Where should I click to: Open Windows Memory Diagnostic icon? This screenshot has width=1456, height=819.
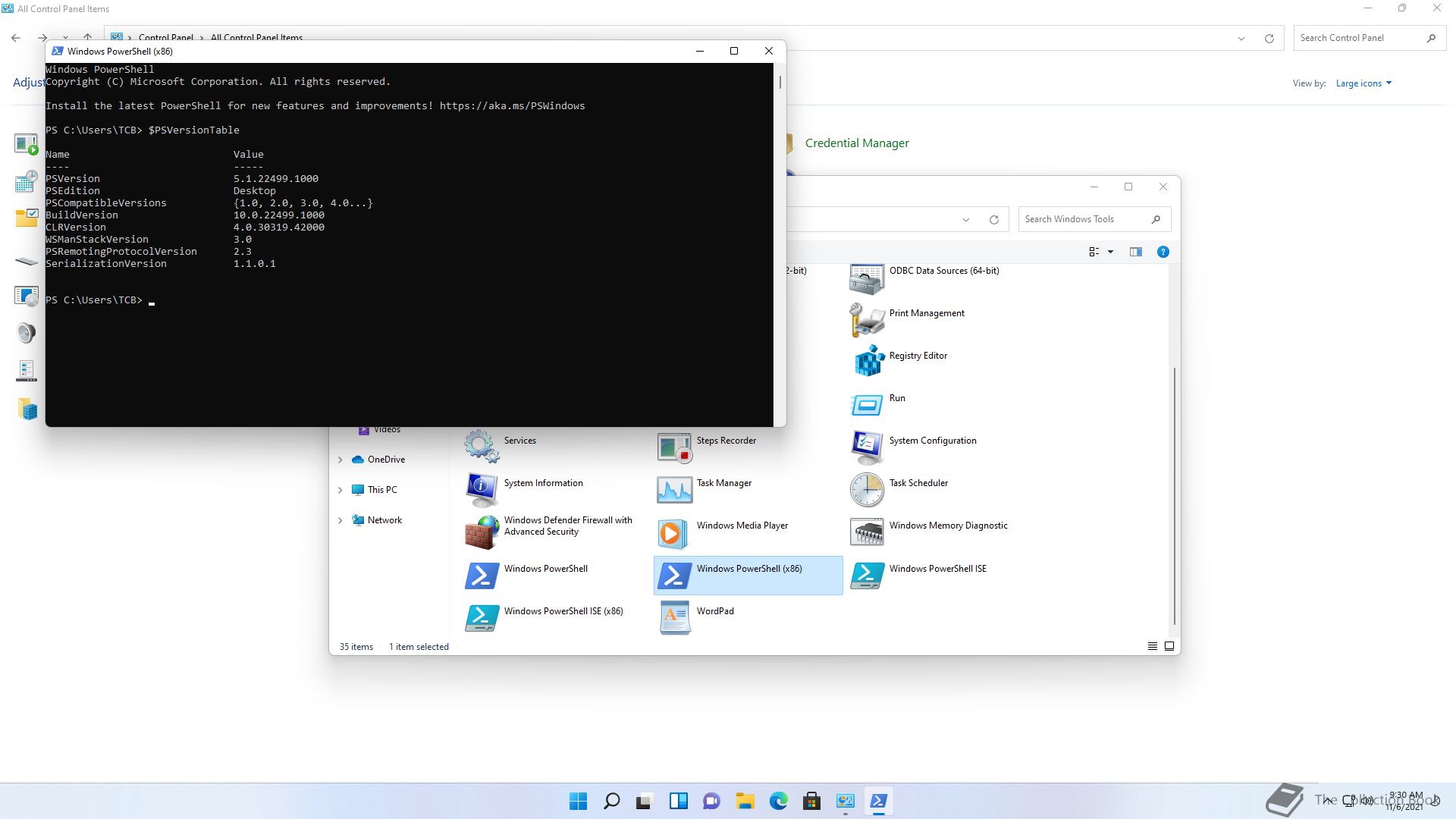867,532
